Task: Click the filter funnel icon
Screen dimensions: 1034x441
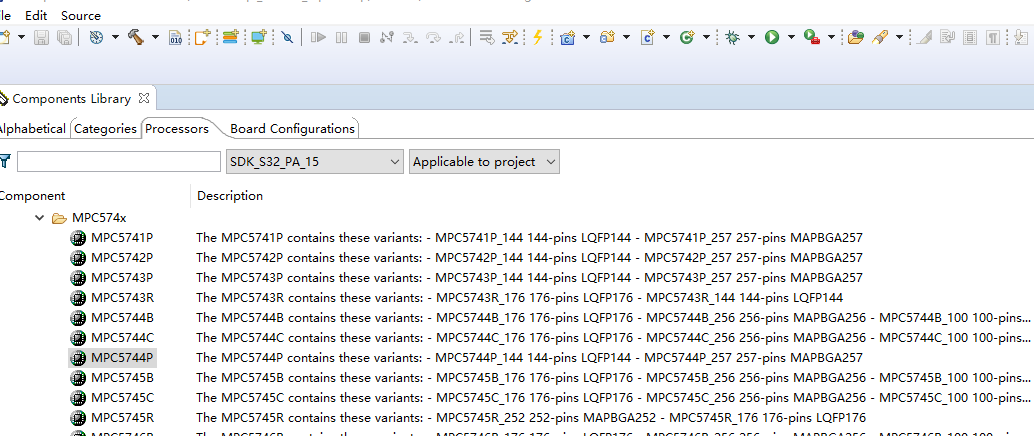Action: coord(5,161)
